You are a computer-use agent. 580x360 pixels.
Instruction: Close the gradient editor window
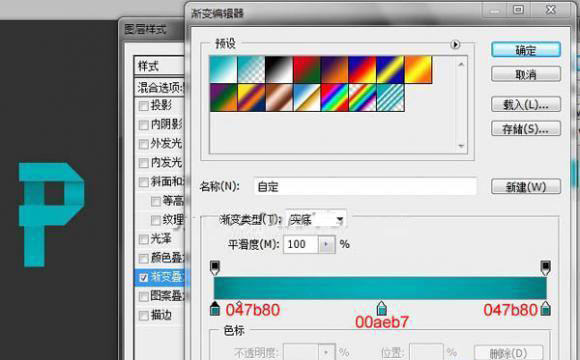tap(551, 10)
